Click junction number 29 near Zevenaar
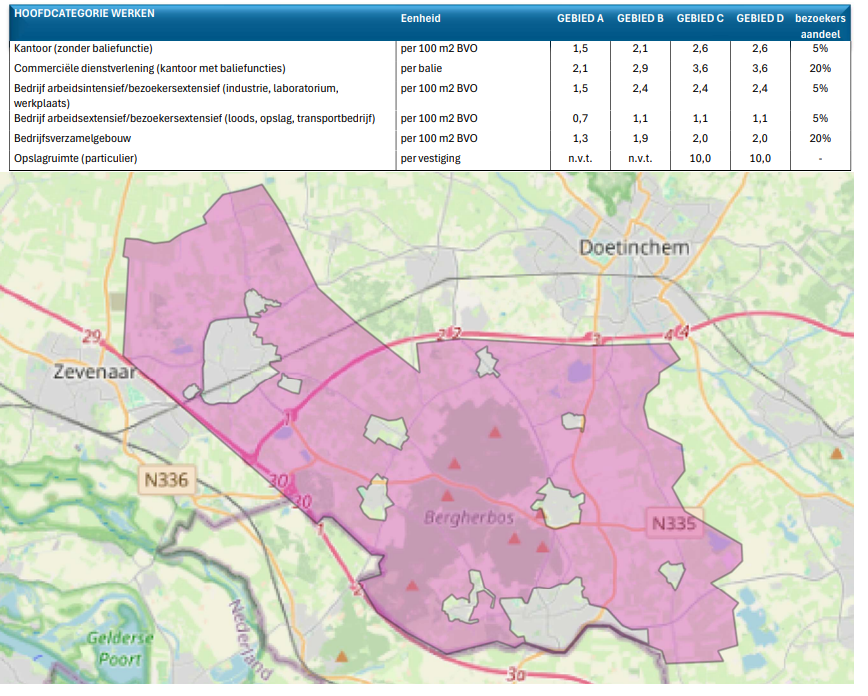The width and height of the screenshot is (868, 696). 94,336
